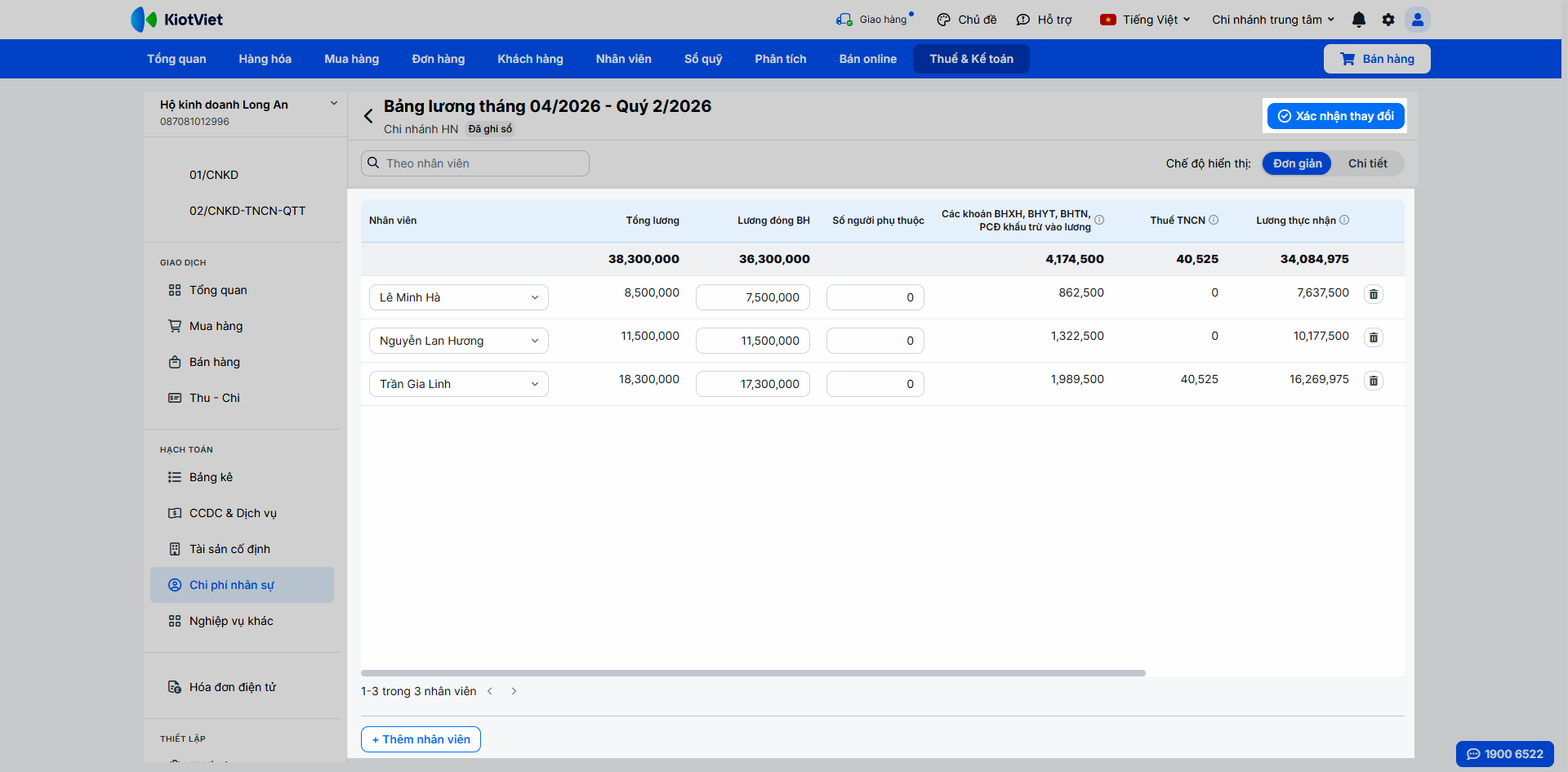Confirm changes with Xác nhận thay đổi
The height and width of the screenshot is (772, 1568).
[1336, 116]
